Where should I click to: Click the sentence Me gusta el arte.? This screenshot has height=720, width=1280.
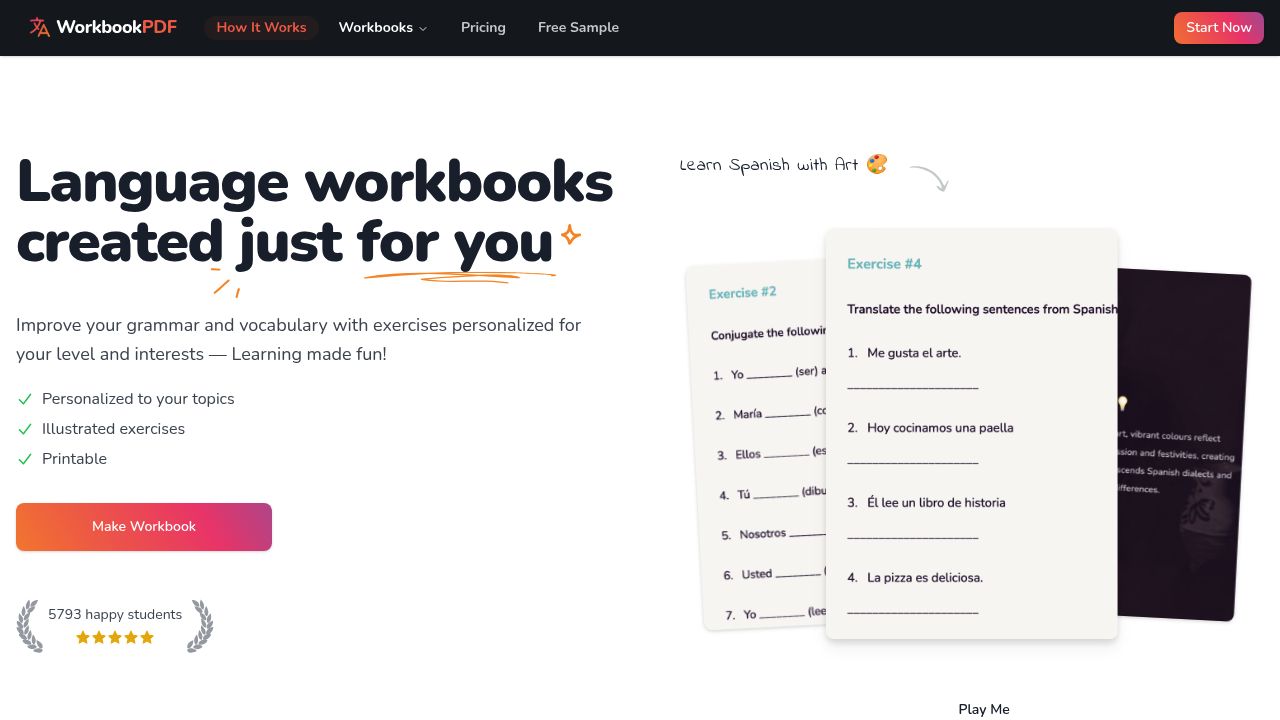(x=914, y=353)
